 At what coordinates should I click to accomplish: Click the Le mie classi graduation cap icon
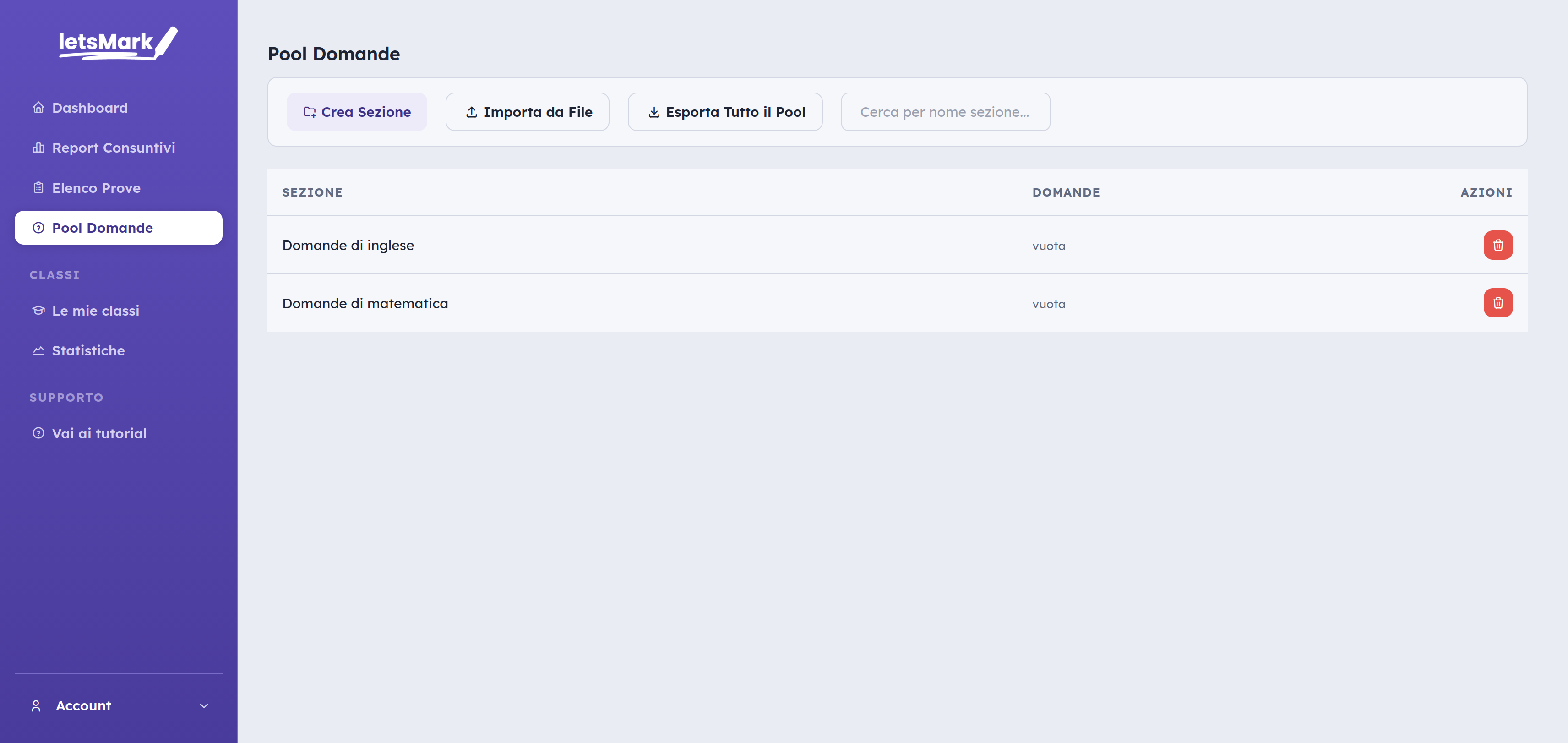(38, 311)
